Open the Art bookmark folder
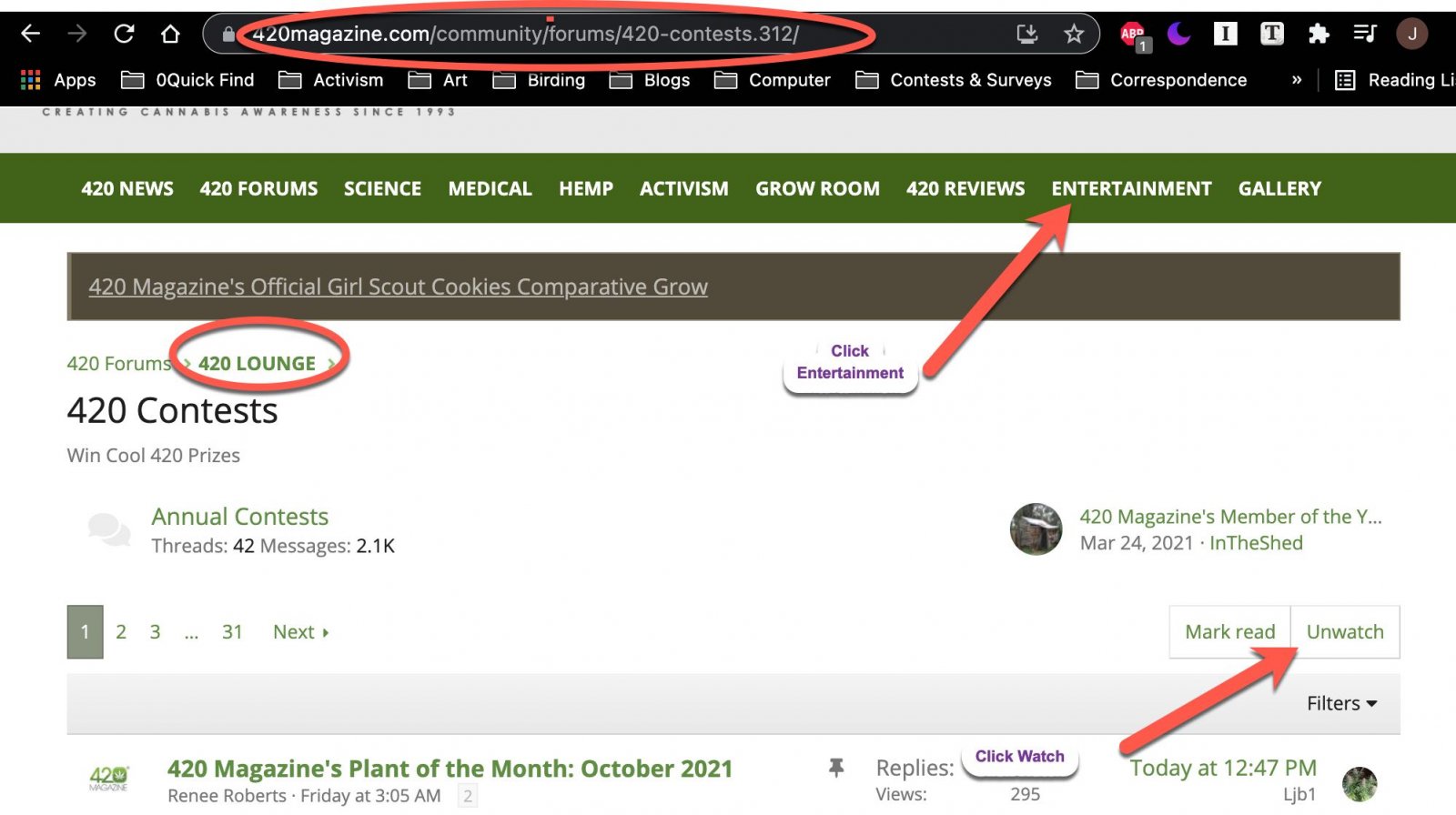The height and width of the screenshot is (815, 1456). (438, 80)
